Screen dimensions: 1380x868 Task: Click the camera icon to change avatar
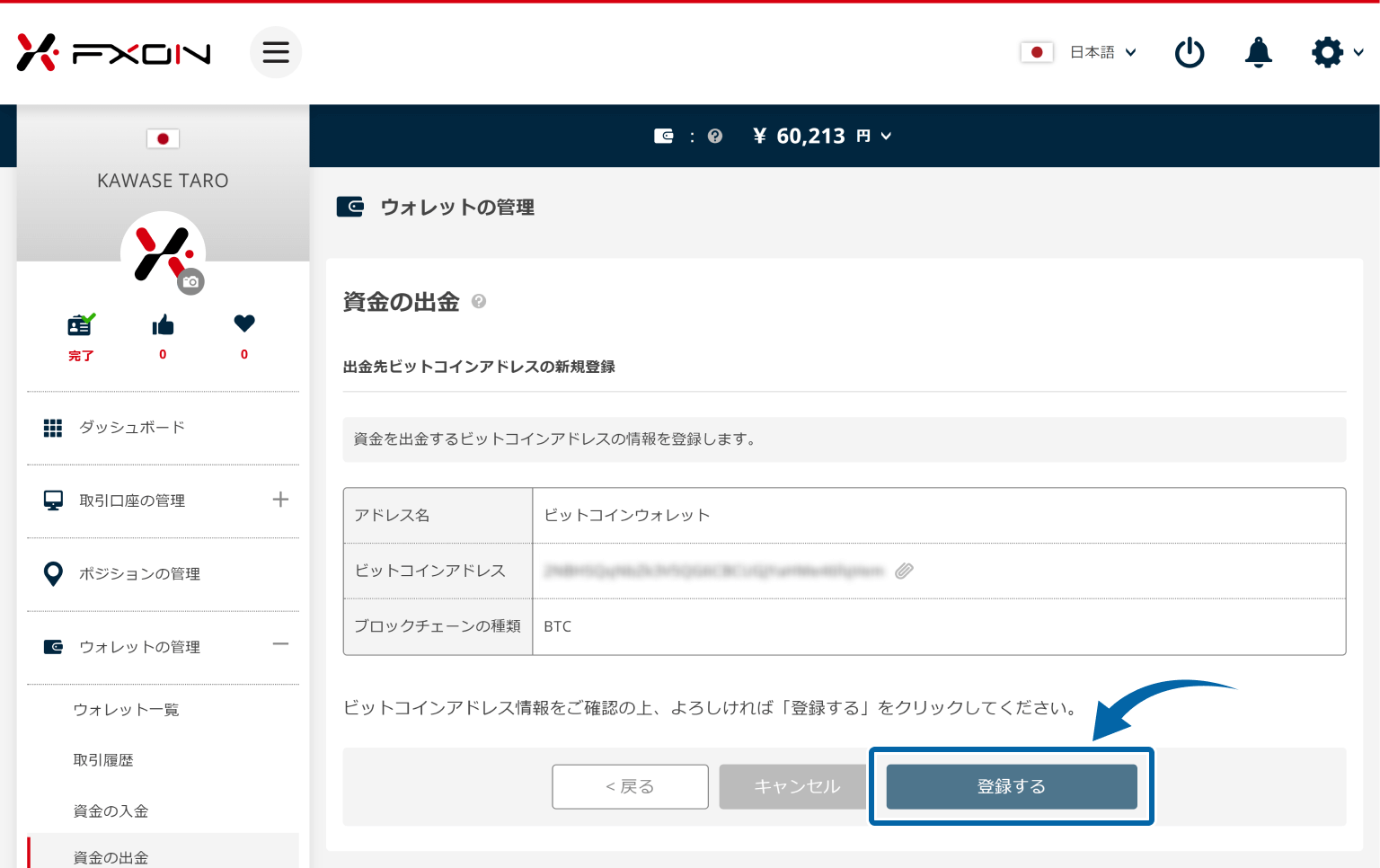pos(190,281)
